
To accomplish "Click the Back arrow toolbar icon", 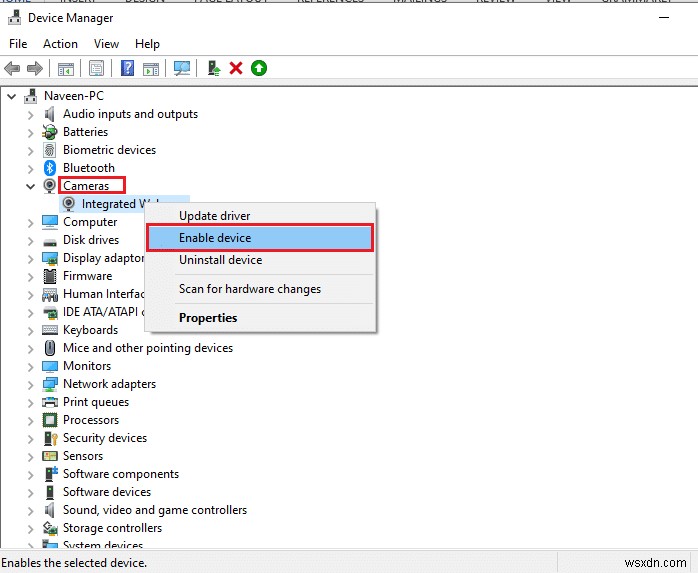I will [12, 69].
